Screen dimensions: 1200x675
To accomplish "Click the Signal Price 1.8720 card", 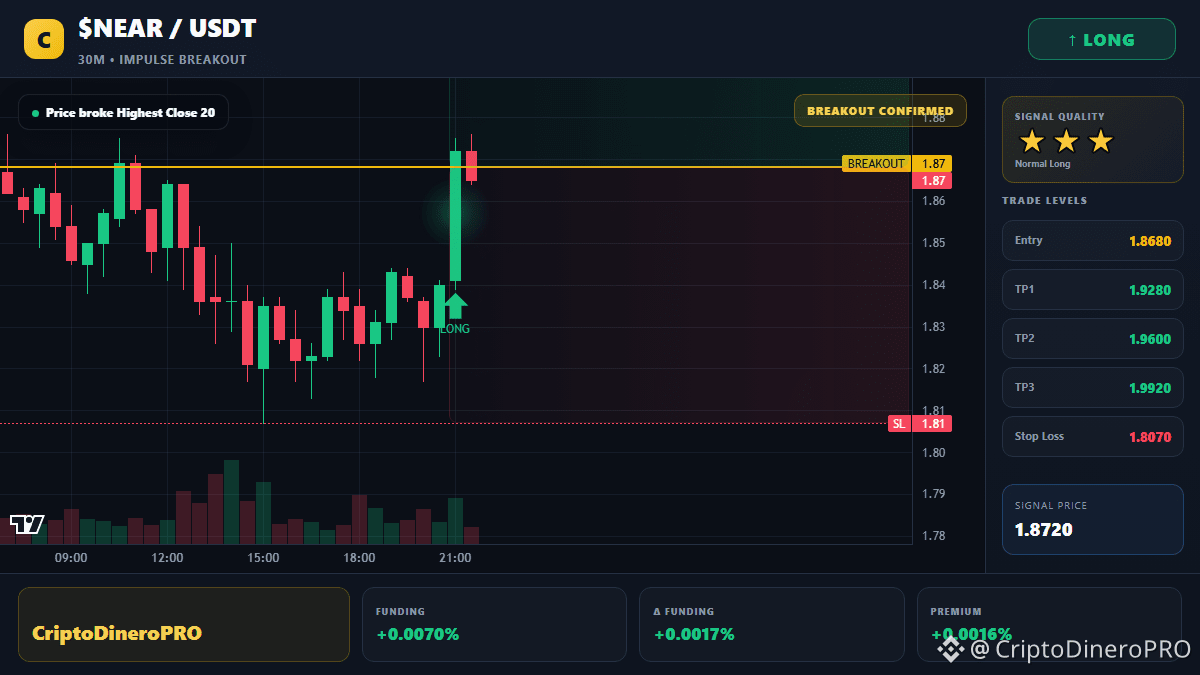I will pos(1093,519).
